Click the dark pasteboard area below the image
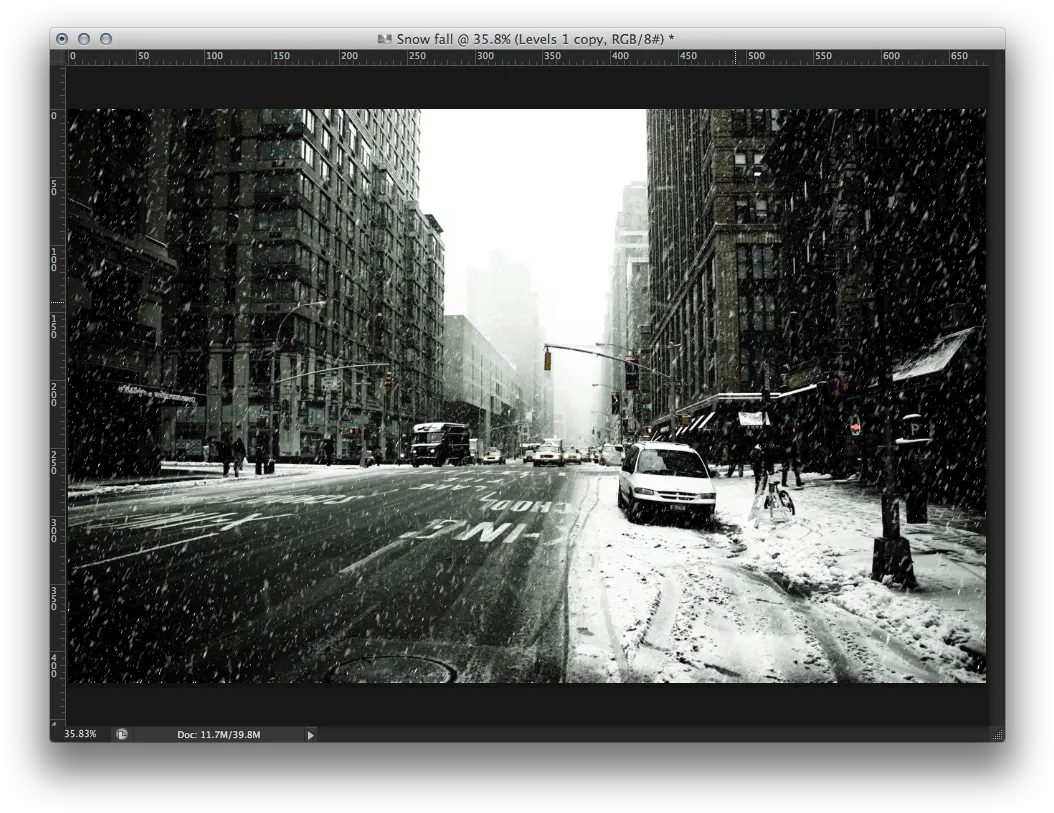Viewport: 1054px width, 813px height. tap(527, 704)
